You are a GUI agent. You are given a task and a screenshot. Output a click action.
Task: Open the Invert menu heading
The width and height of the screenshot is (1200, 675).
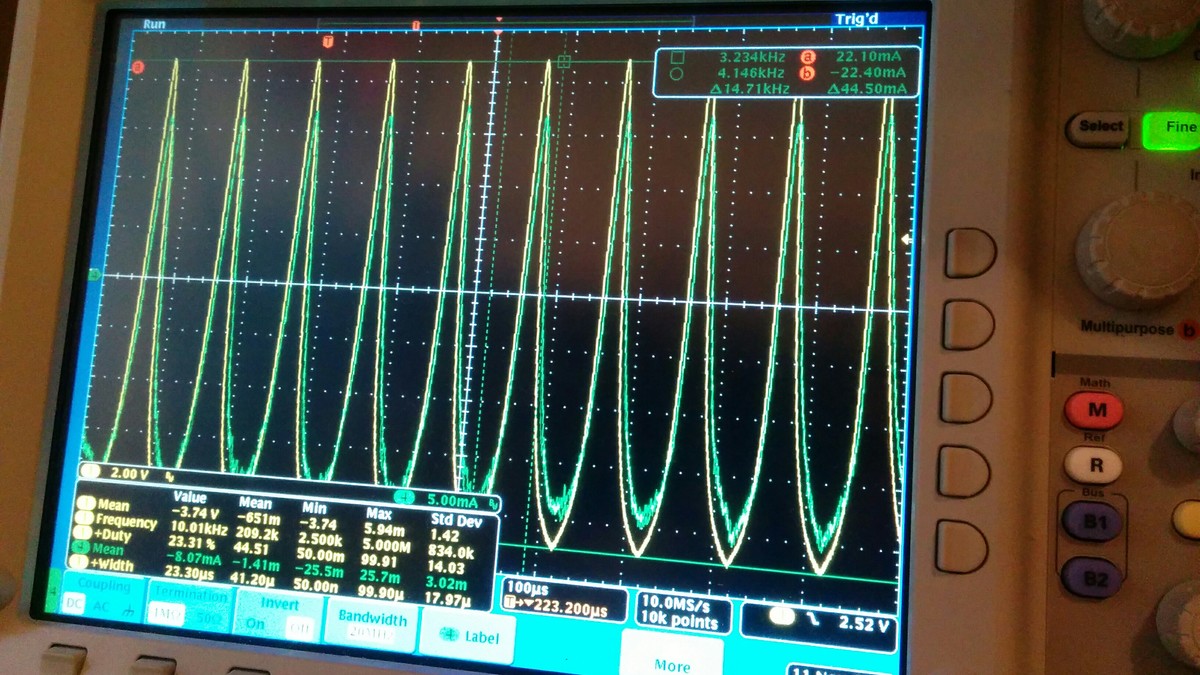click(x=279, y=605)
